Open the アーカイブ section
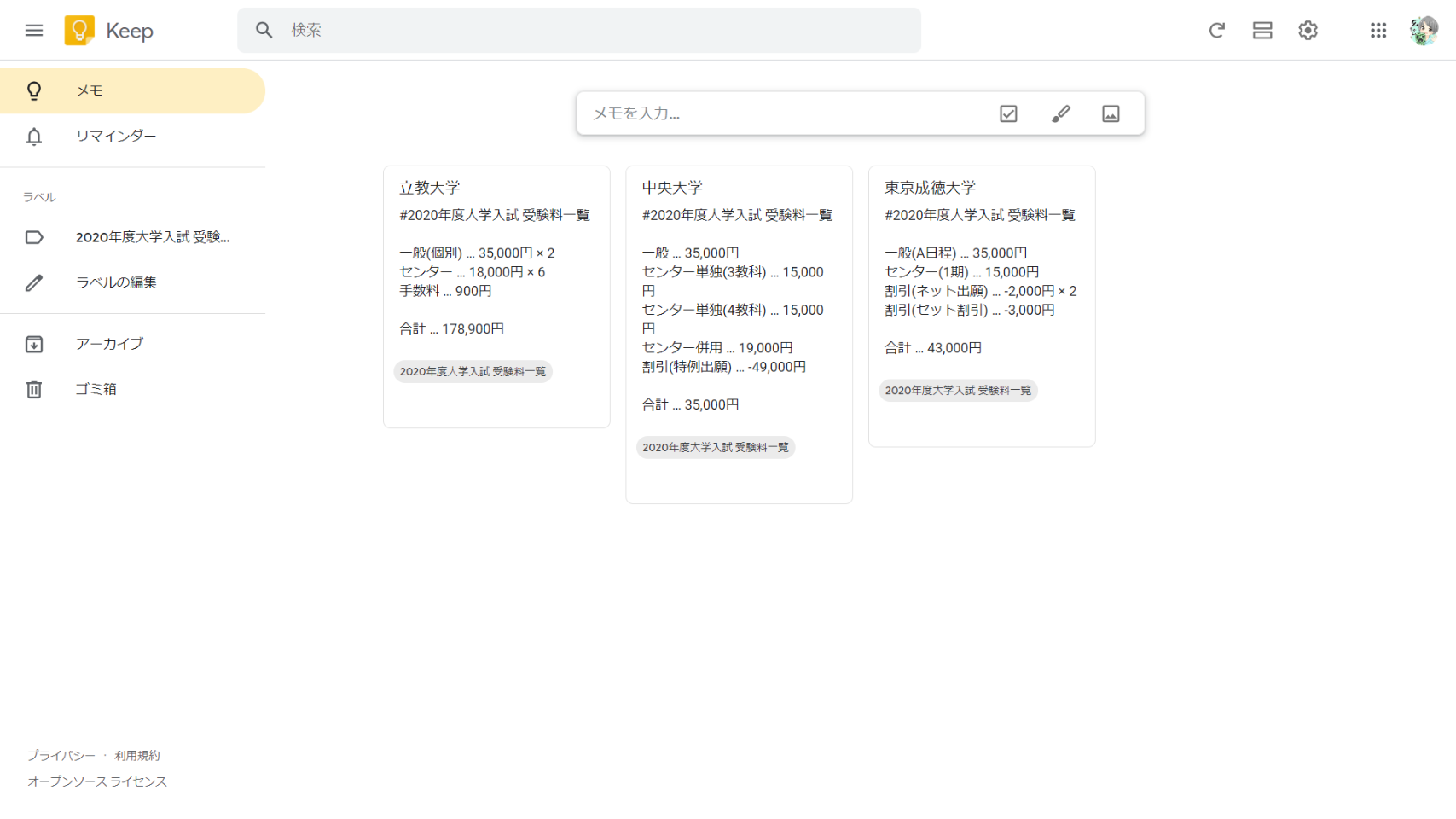This screenshot has height=819, width=1456. (x=109, y=344)
